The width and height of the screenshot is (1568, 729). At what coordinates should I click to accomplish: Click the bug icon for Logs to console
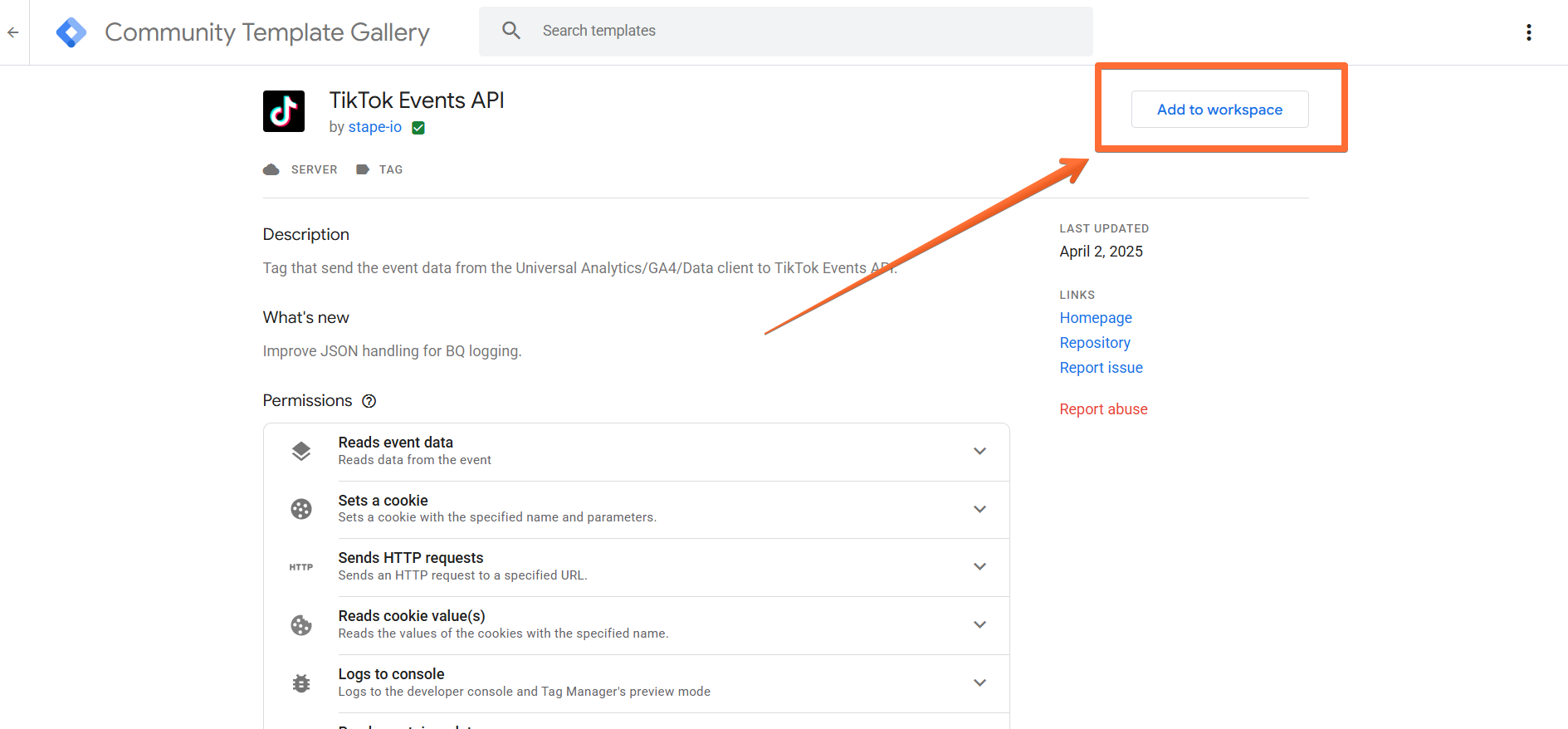tap(301, 683)
